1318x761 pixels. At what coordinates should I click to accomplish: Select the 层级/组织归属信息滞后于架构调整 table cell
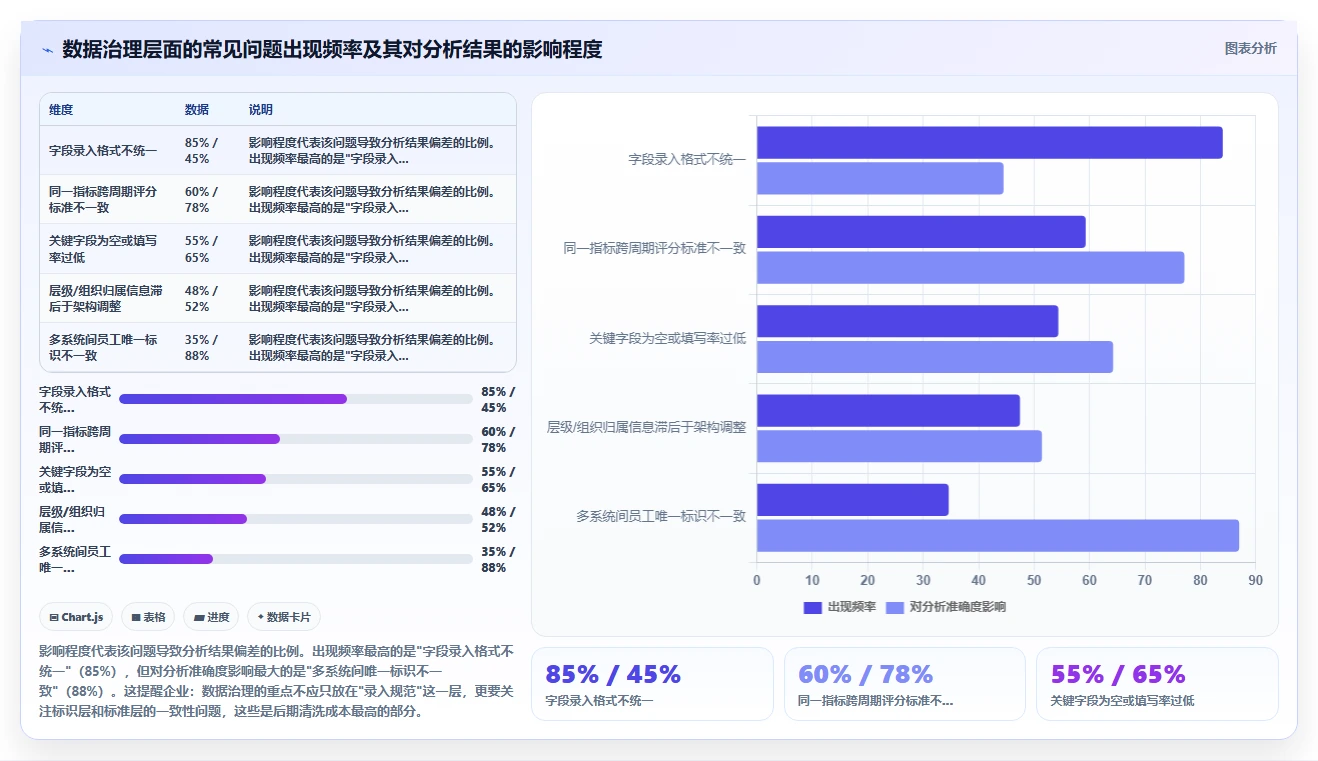[105, 298]
